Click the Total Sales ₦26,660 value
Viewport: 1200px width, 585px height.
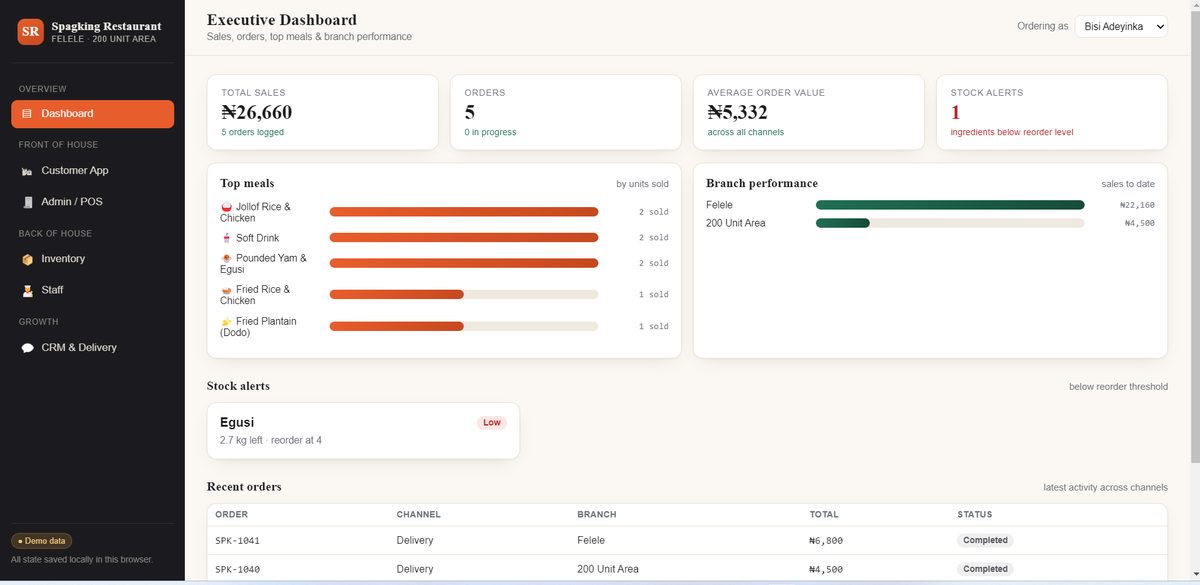(x=257, y=112)
